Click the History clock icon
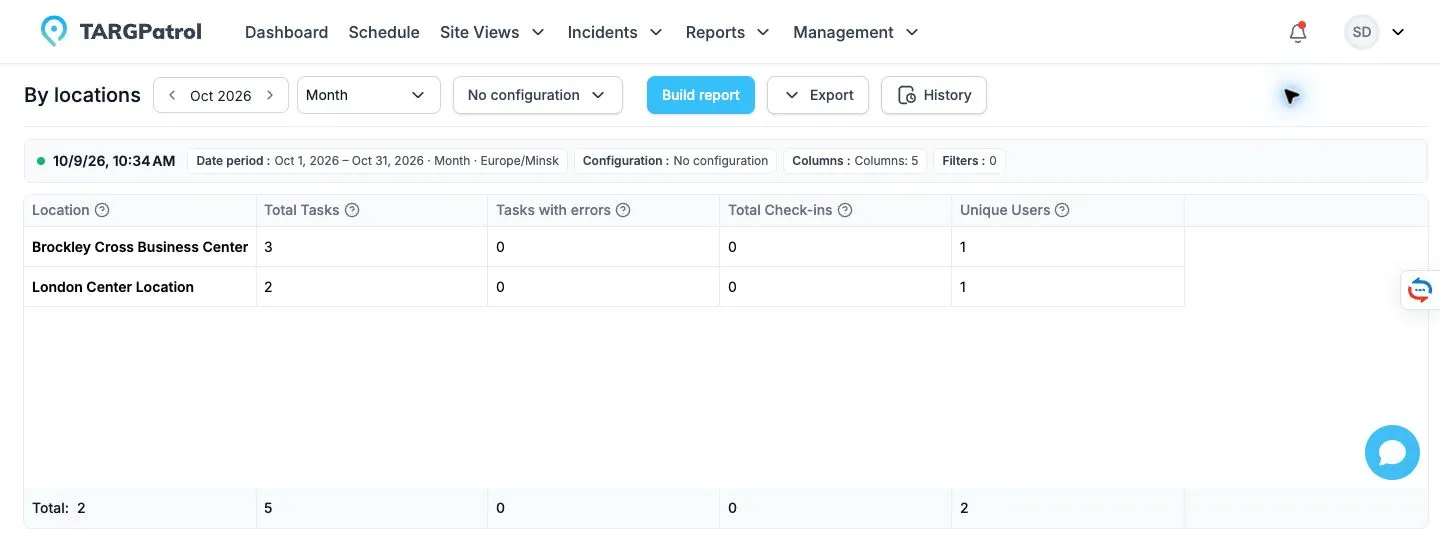Screen dimensions: 1440x540 pyautogui.click(x=907, y=95)
